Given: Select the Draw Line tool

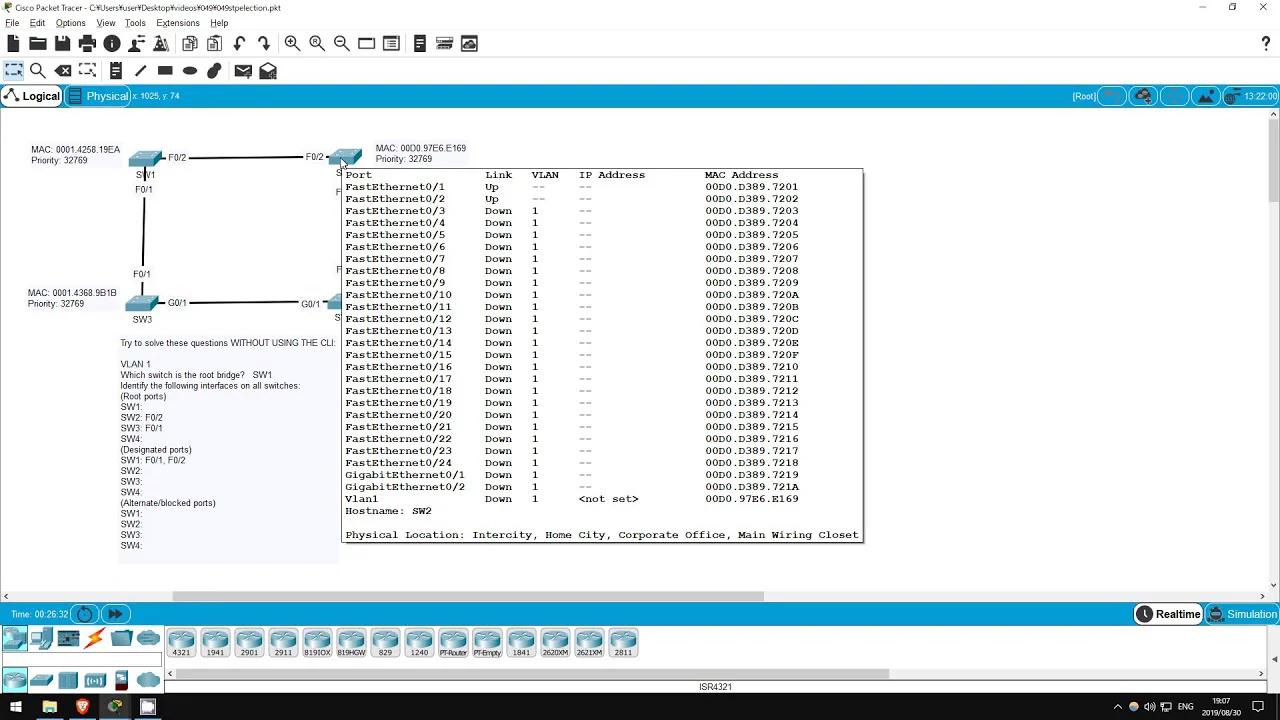Looking at the screenshot, I should [x=139, y=70].
